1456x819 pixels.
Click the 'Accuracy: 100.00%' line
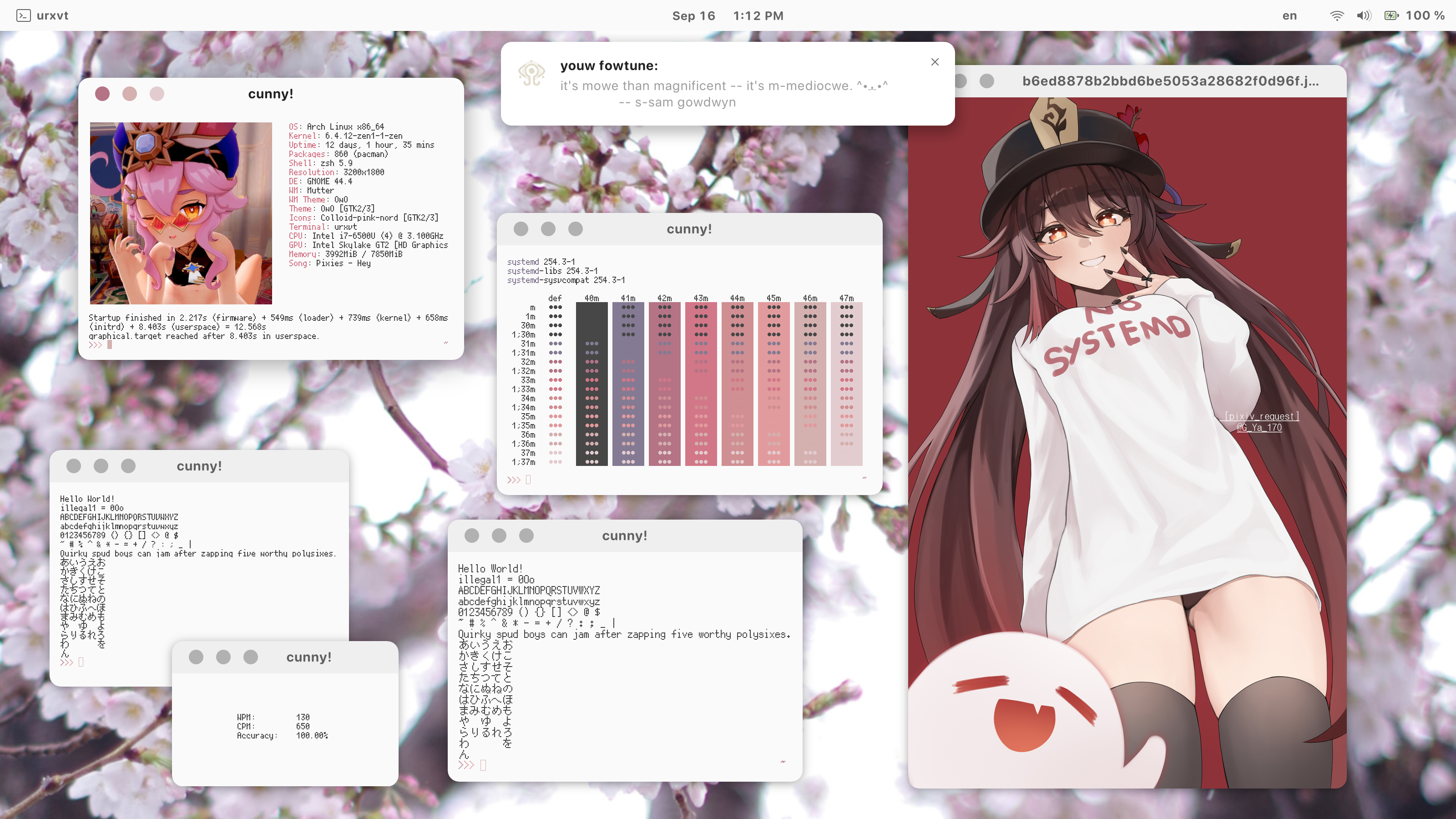282,735
